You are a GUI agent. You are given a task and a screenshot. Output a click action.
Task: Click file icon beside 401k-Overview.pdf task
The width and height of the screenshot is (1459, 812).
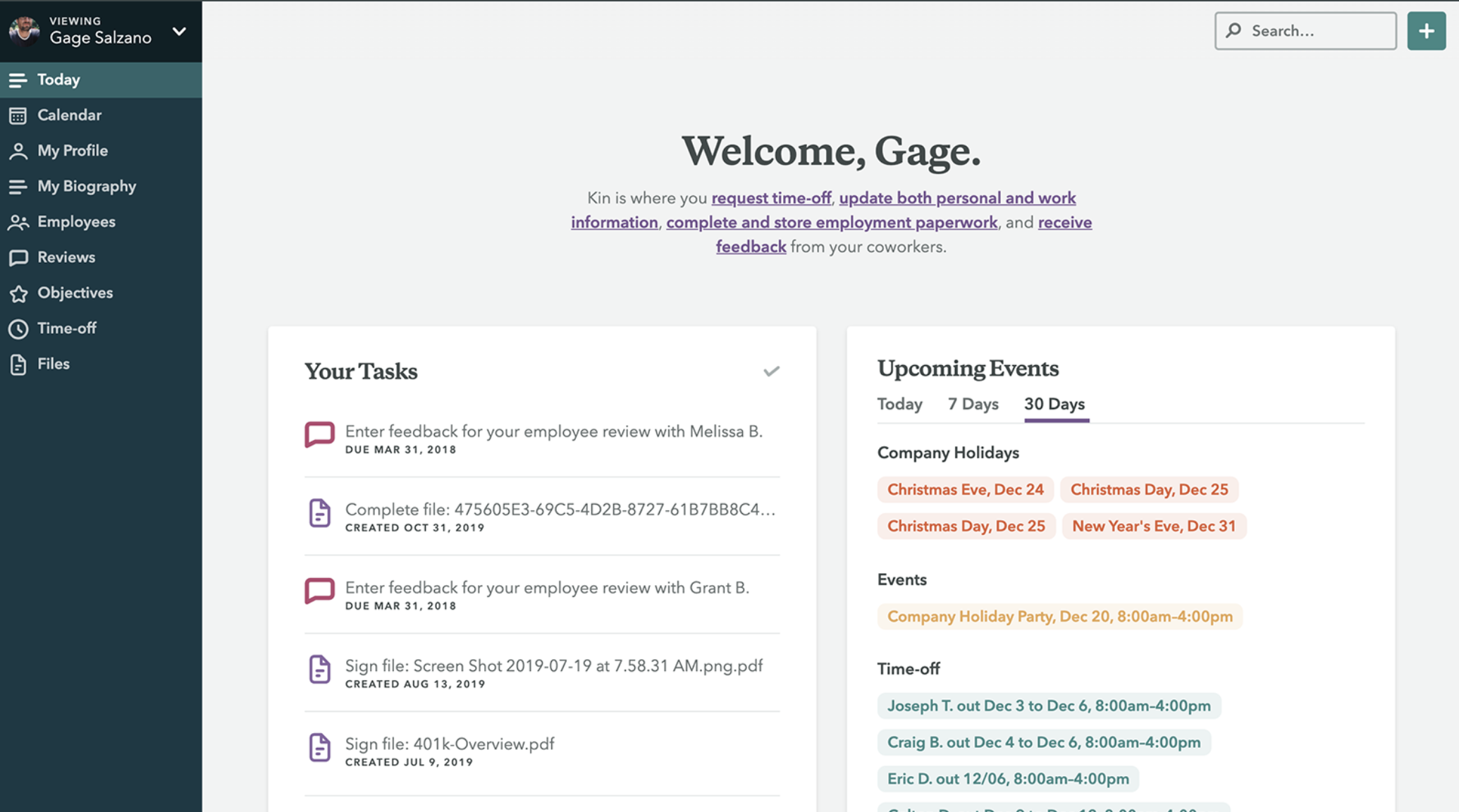pyautogui.click(x=319, y=747)
